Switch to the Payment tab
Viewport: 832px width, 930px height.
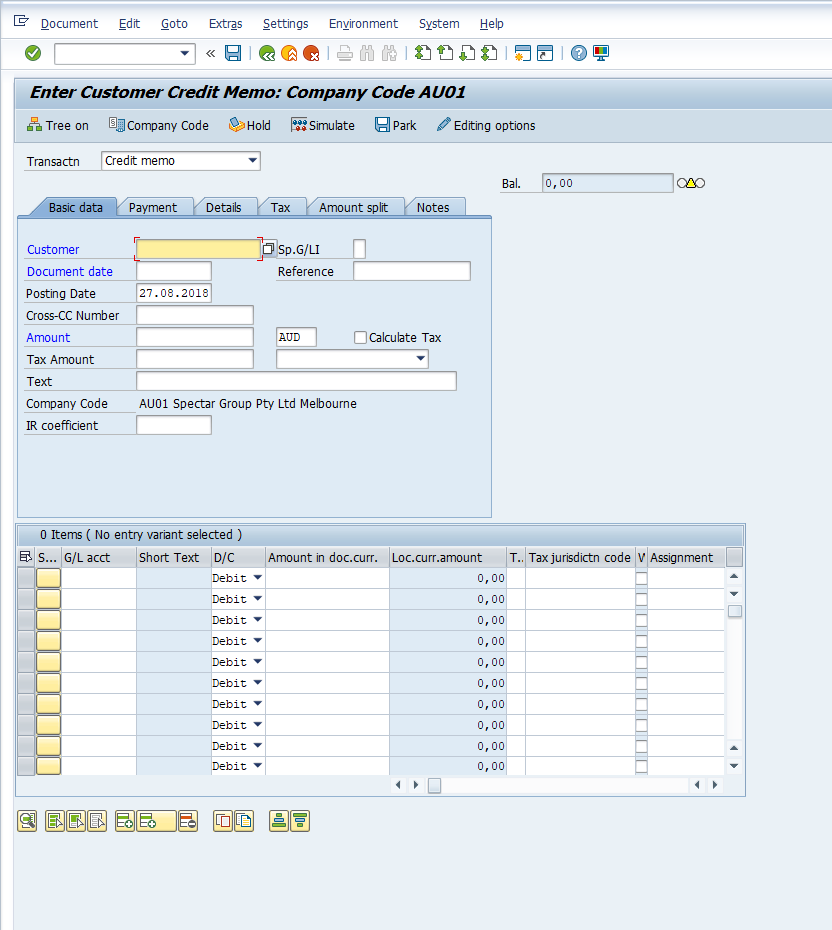[x=153, y=207]
